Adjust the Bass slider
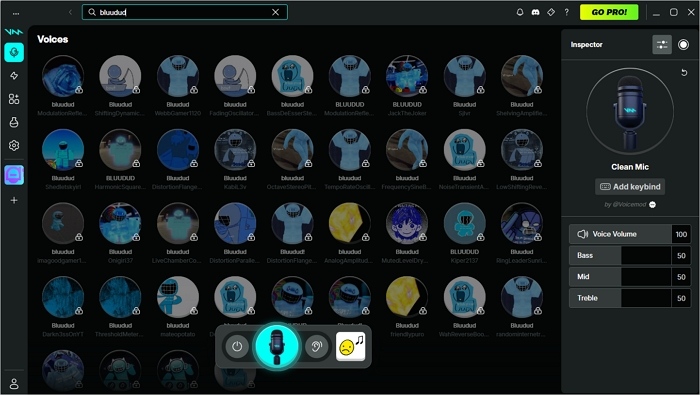The height and width of the screenshot is (395, 700). point(620,255)
